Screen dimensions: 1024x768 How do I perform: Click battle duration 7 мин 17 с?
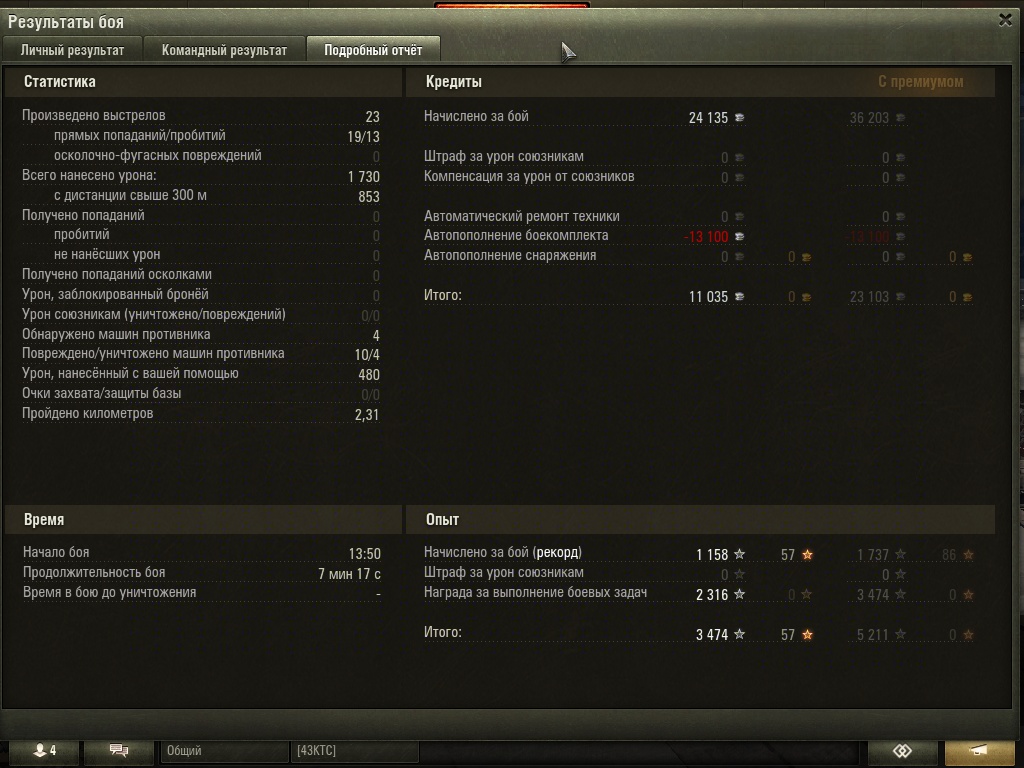click(x=349, y=574)
